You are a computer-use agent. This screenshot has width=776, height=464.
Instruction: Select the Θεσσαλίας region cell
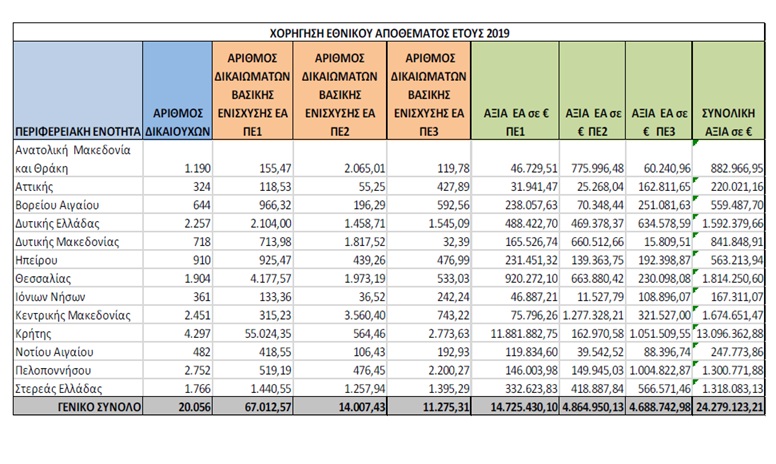coord(41,276)
